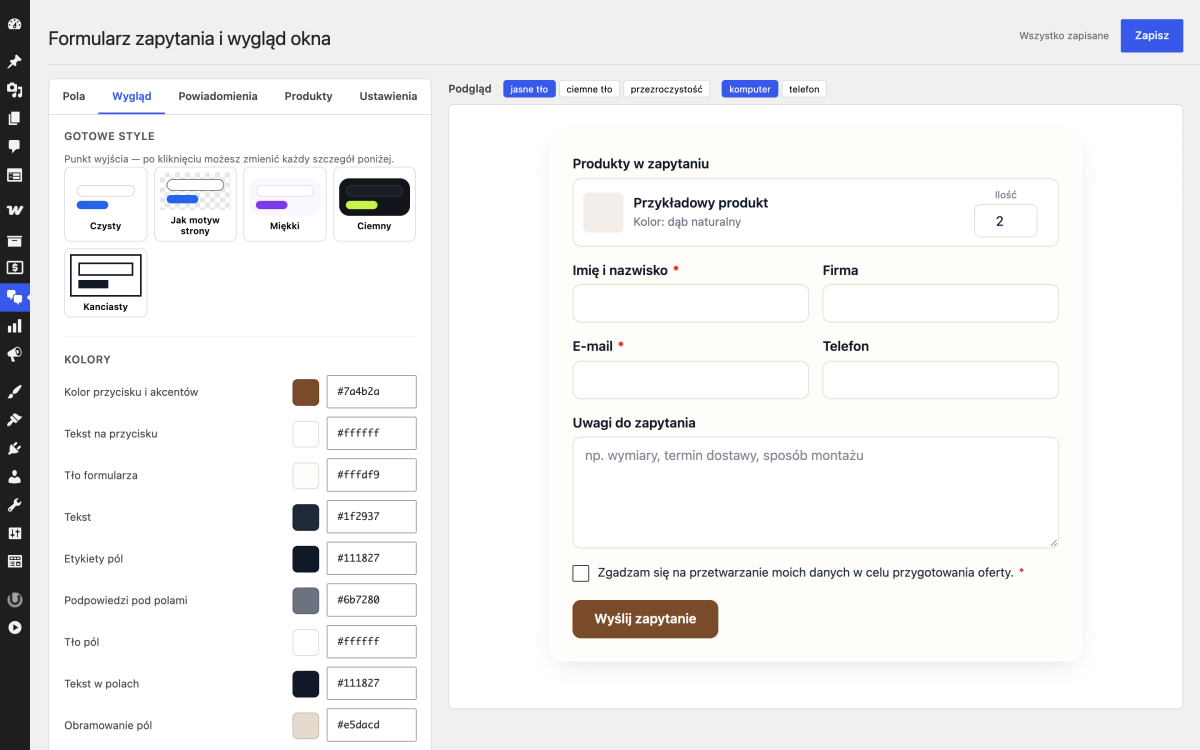Open Marketing megaphone icon

(15, 354)
